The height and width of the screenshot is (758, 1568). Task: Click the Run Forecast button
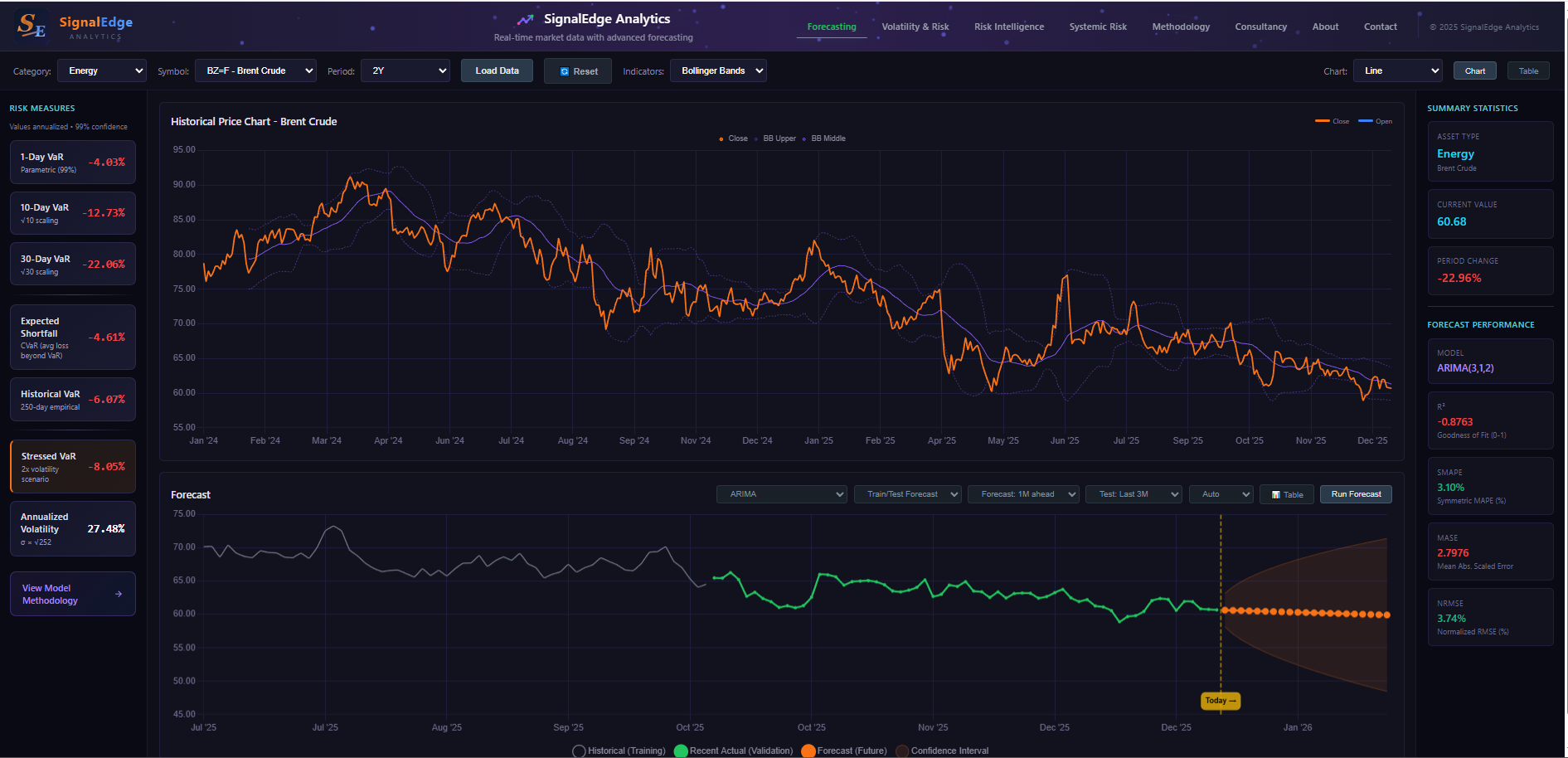click(1355, 493)
